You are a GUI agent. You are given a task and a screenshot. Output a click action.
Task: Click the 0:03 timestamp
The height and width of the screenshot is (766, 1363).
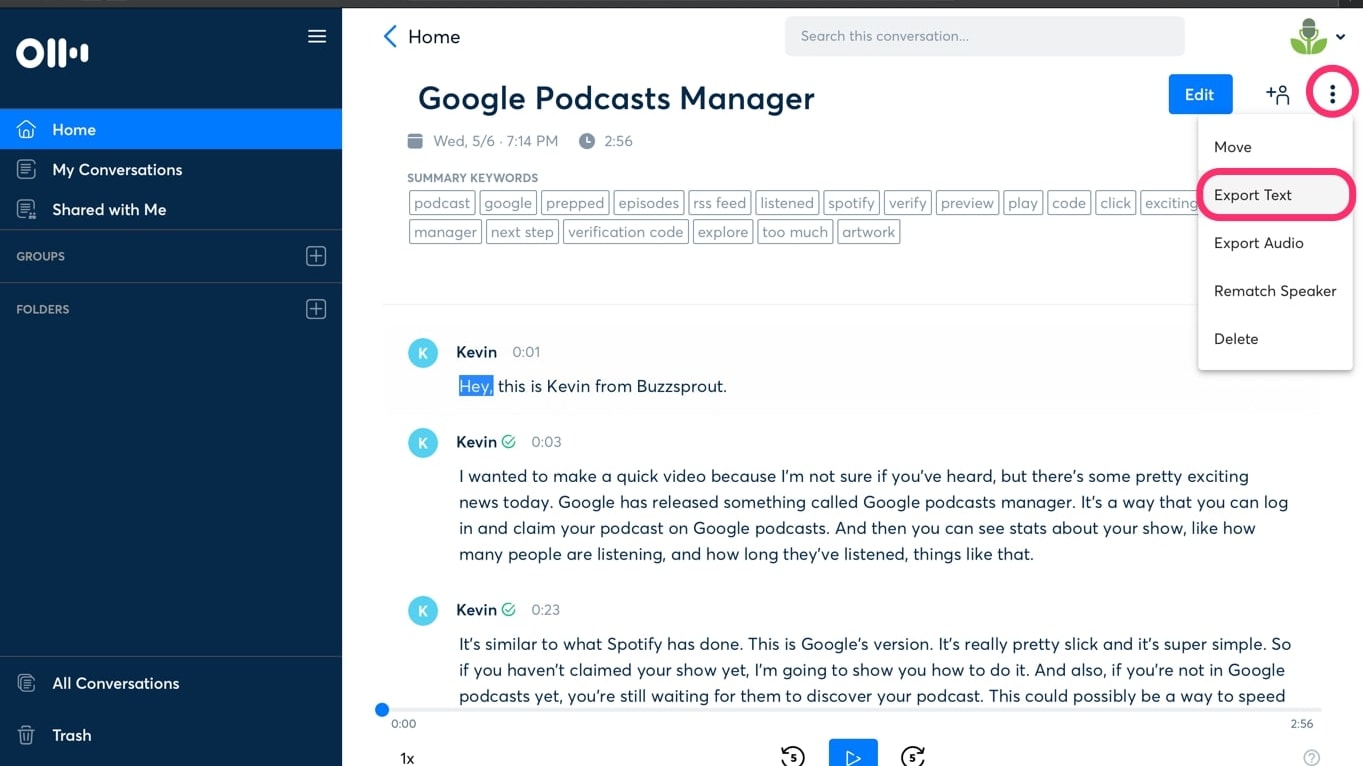(545, 442)
